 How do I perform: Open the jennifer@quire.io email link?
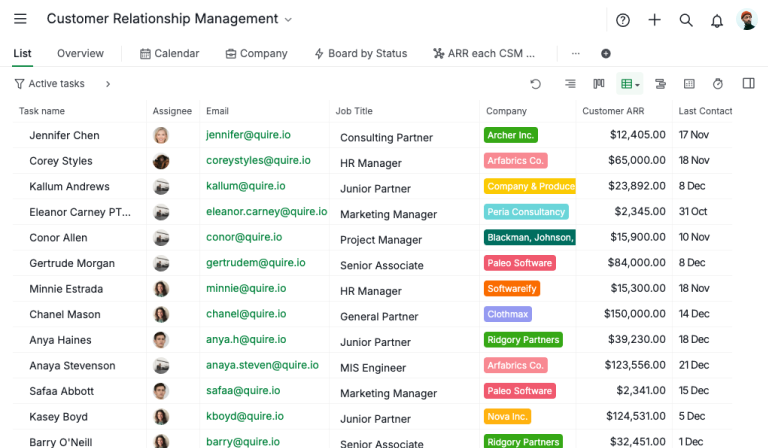coord(248,135)
